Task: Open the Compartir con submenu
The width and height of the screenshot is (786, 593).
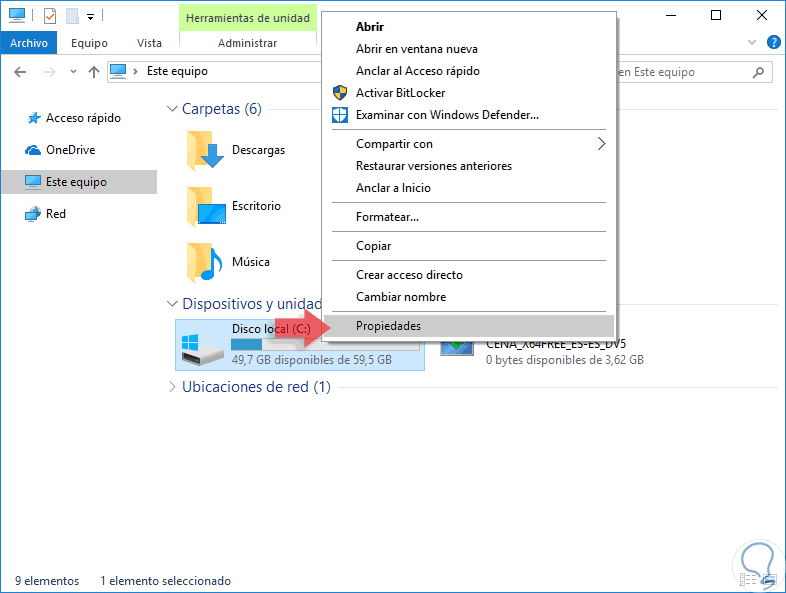Action: (469, 144)
